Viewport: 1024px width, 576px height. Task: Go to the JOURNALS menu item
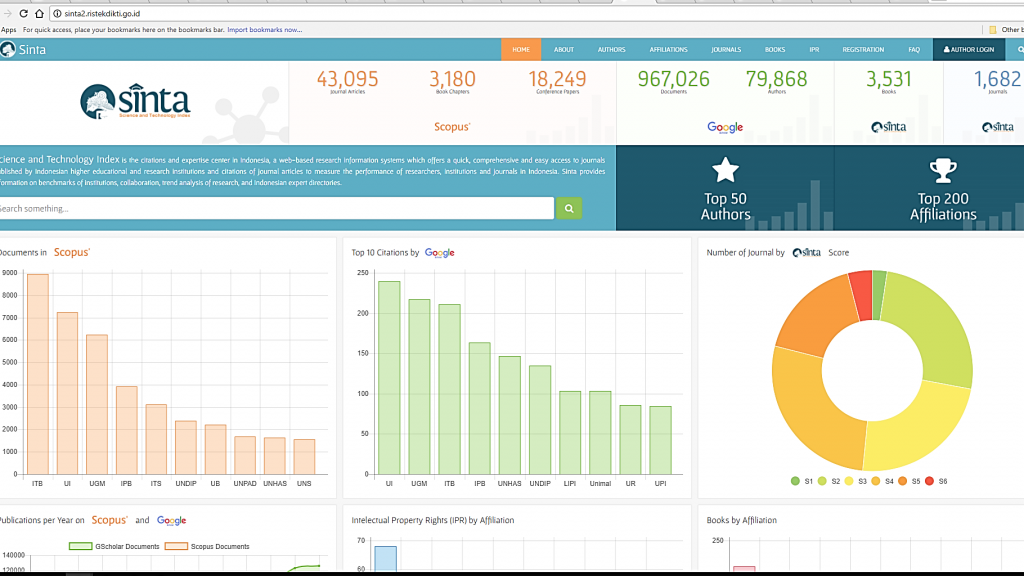(726, 49)
